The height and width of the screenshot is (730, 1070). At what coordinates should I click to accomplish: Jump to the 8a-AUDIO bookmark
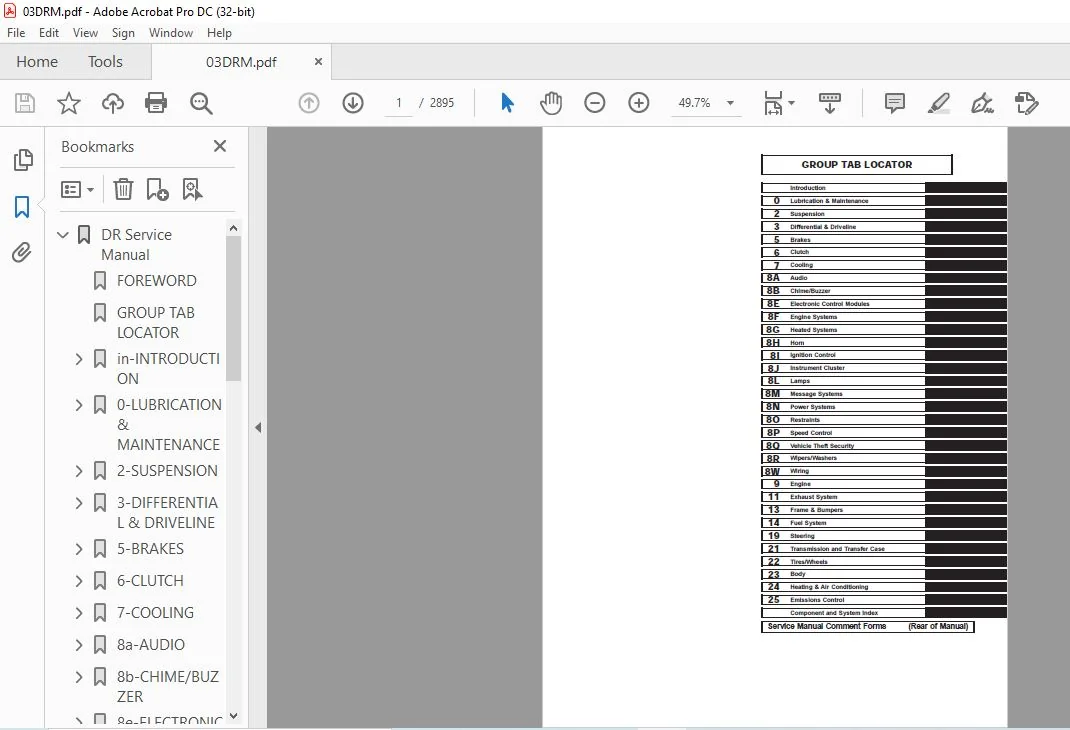tap(151, 645)
